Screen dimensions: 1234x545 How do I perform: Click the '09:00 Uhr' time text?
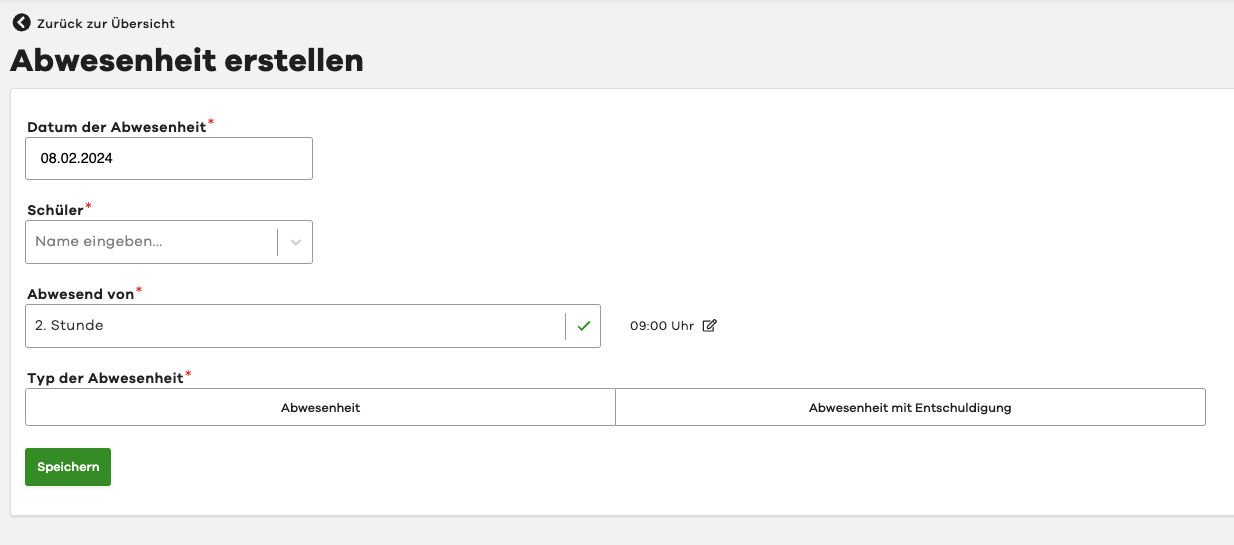(x=661, y=326)
